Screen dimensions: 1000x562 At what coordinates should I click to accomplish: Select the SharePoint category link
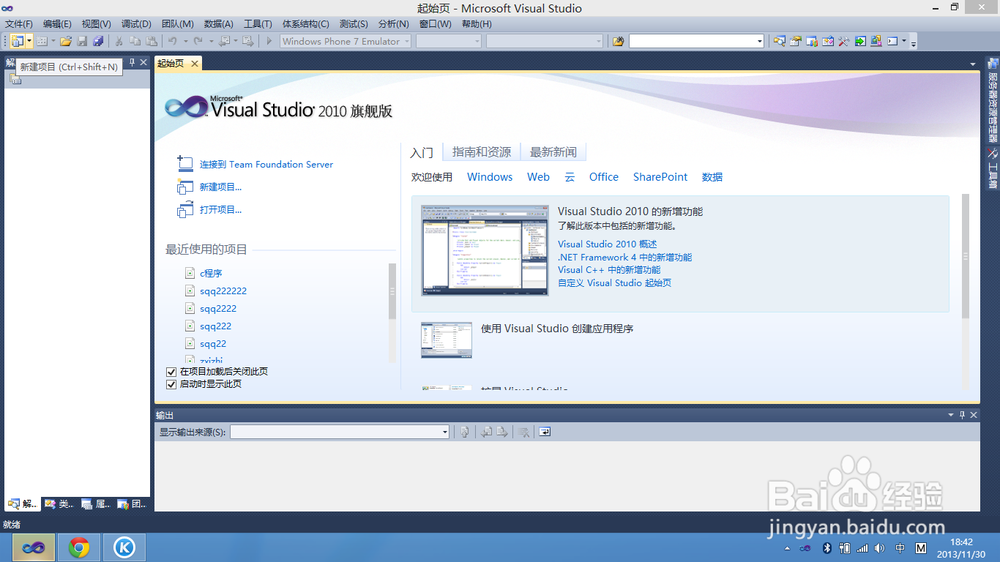tap(660, 177)
